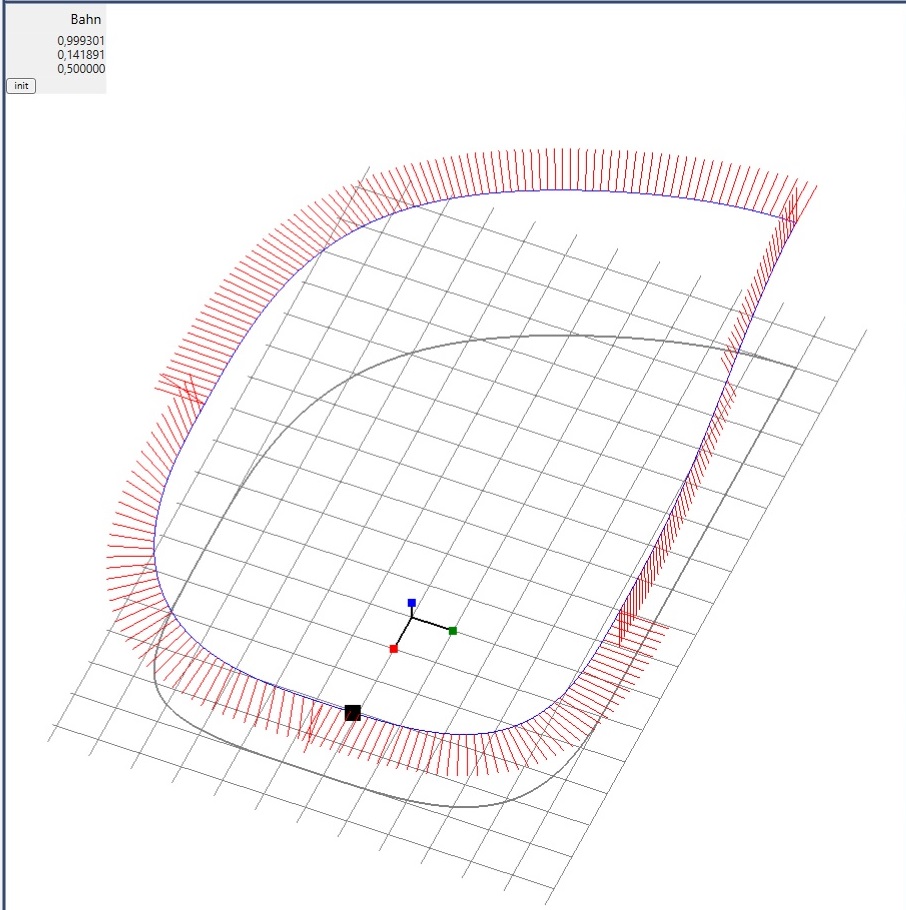Click the black line to the red handle

403,634
